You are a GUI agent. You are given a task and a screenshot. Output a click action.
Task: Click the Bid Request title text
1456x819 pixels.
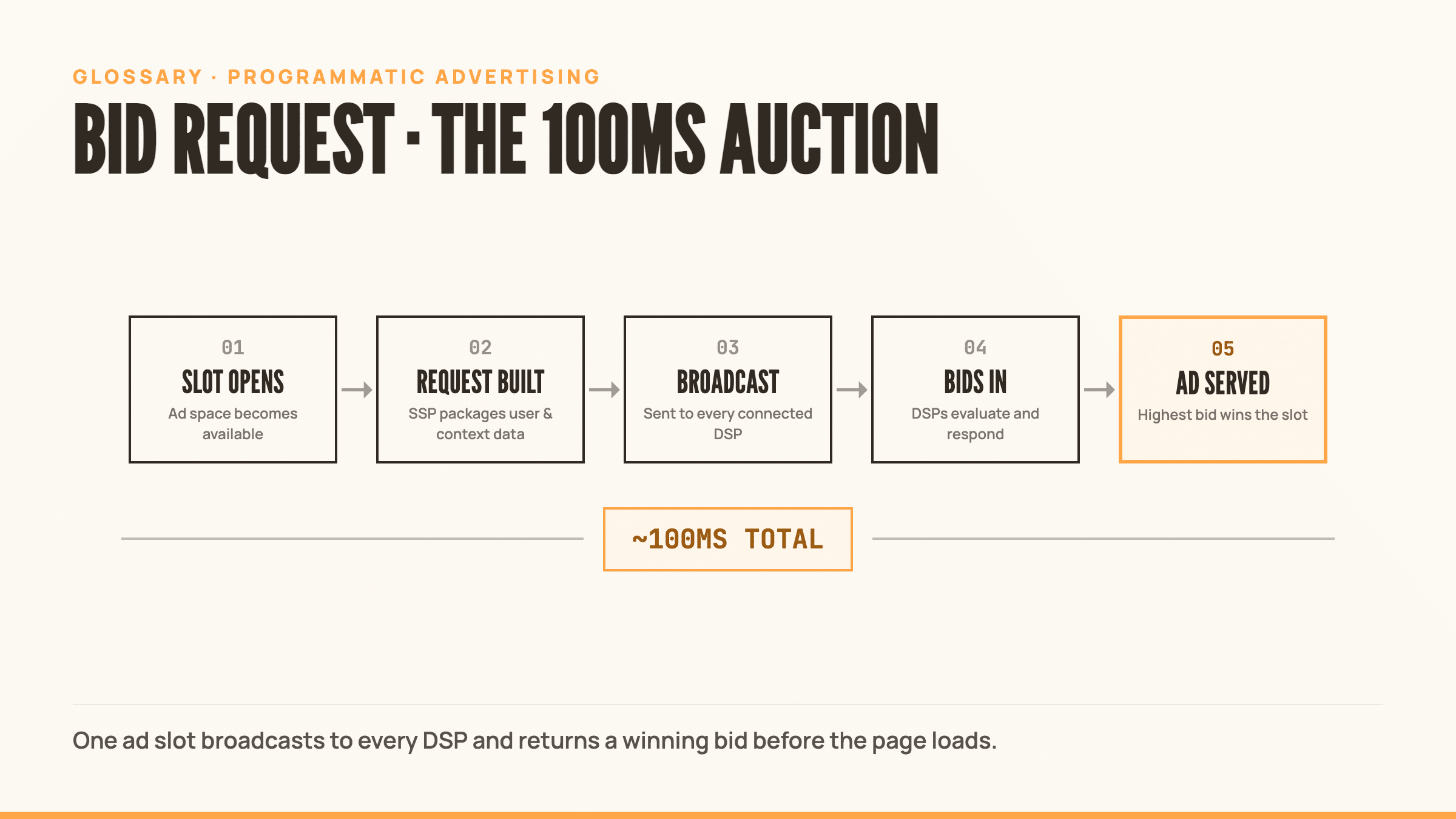coord(506,140)
